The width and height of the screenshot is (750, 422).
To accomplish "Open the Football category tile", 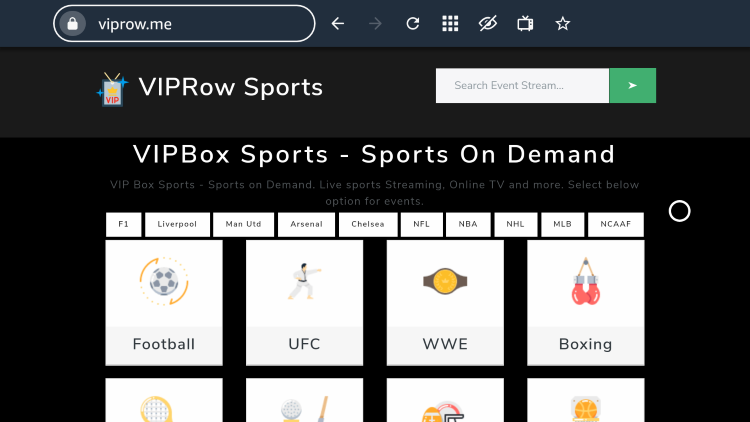I will click(x=164, y=297).
